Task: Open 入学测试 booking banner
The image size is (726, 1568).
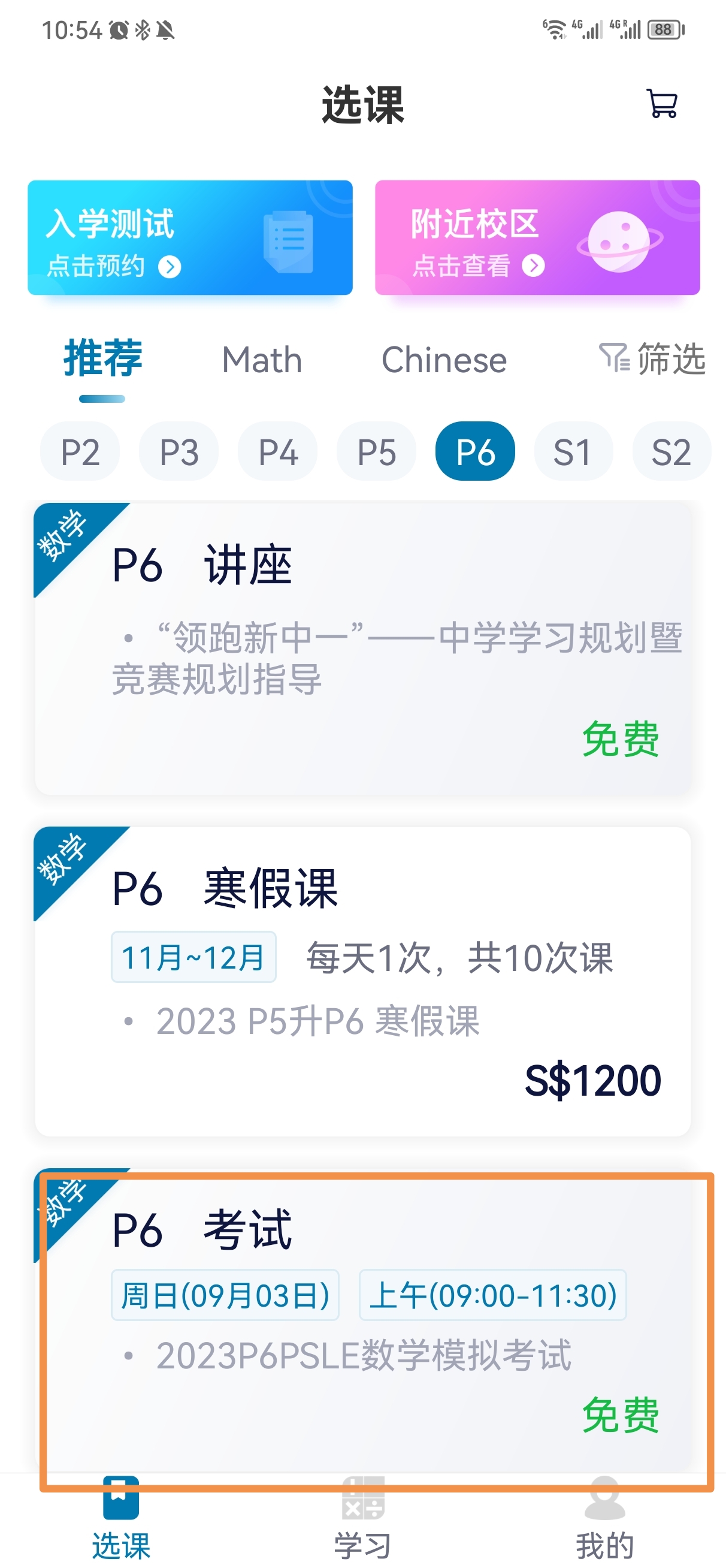Action: point(190,237)
